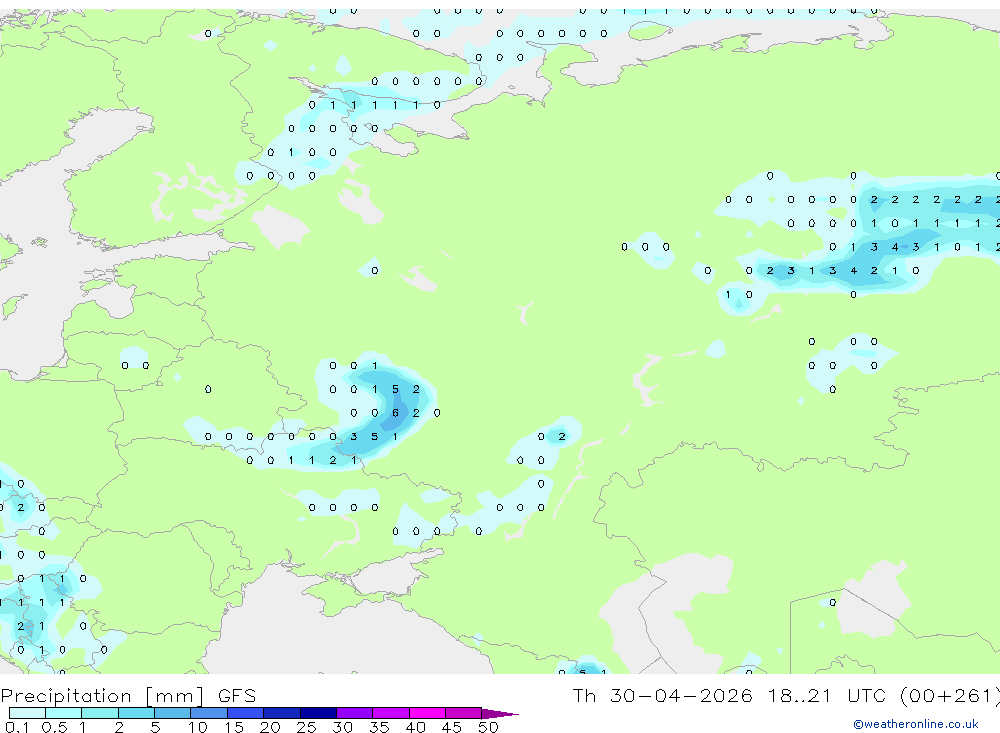This screenshot has width=1000, height=733.
Task: Click the legend arrow tip above 50 mm
Action: click(x=500, y=714)
